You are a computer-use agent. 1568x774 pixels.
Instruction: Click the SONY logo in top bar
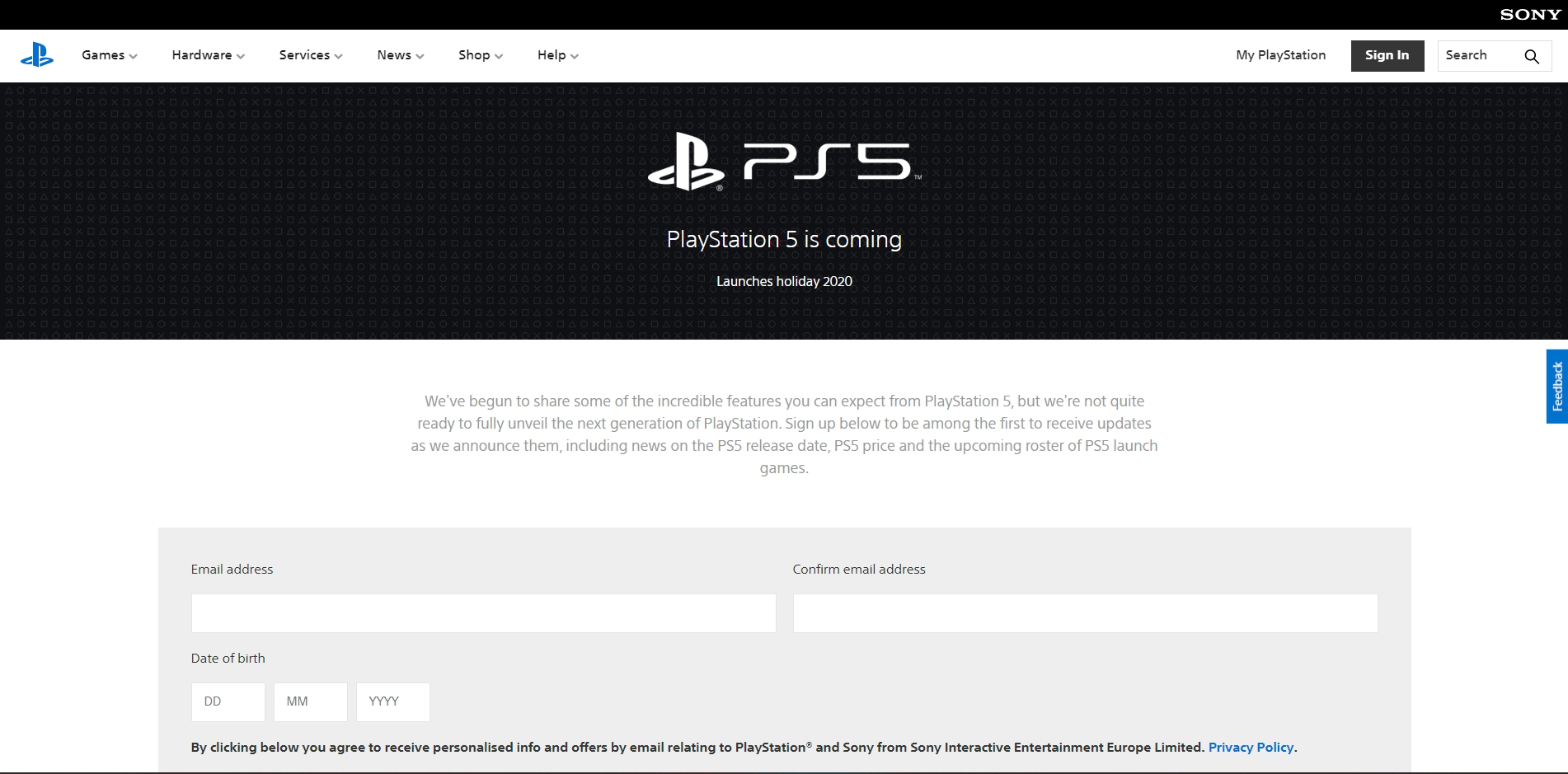(x=1530, y=14)
